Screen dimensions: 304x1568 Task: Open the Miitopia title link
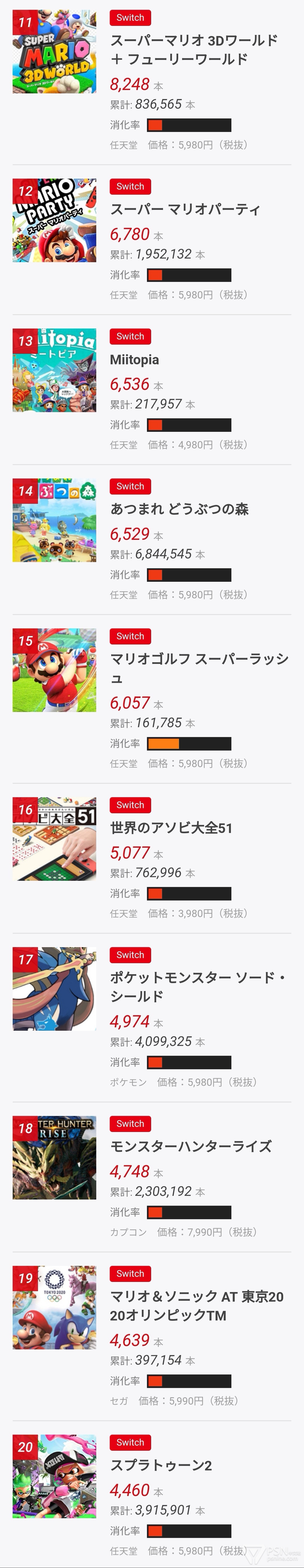135,360
